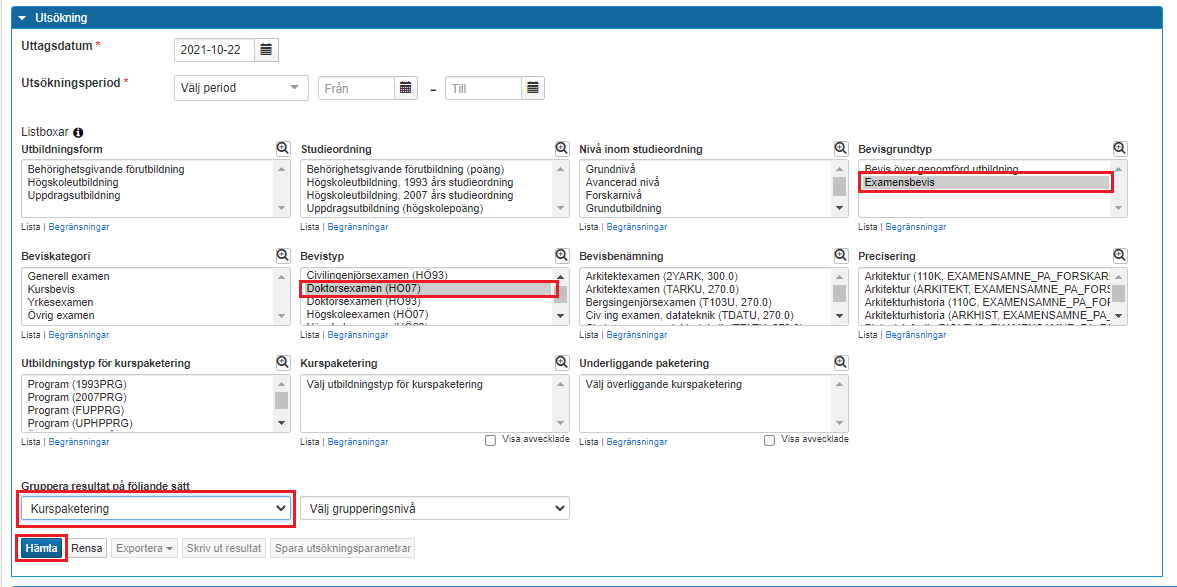Click the Rensa button
Screen dimensions: 1177x587
tap(87, 548)
